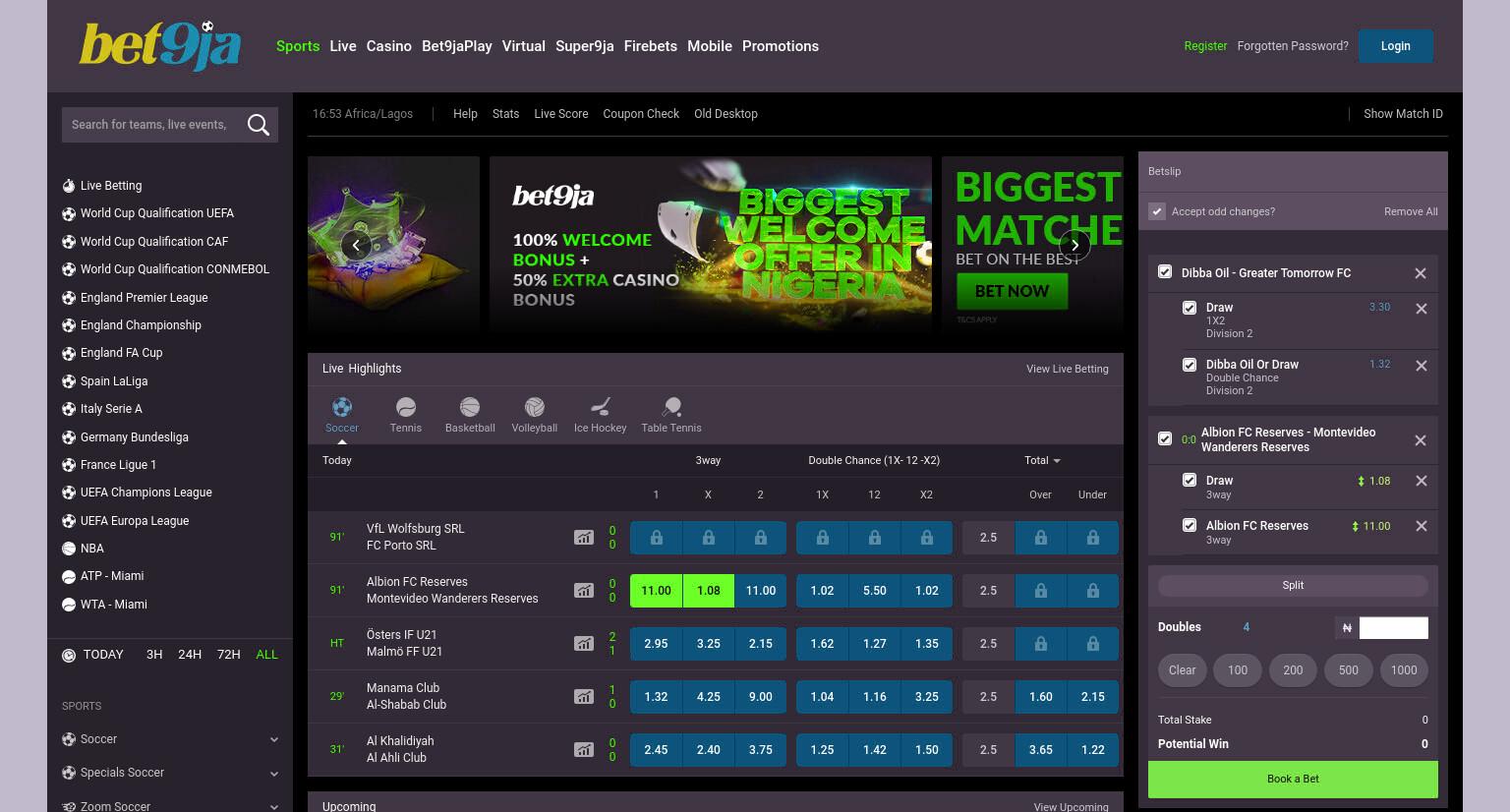Image resolution: width=1510 pixels, height=812 pixels.
Task: Select the Tennis sport icon
Action: 406,407
